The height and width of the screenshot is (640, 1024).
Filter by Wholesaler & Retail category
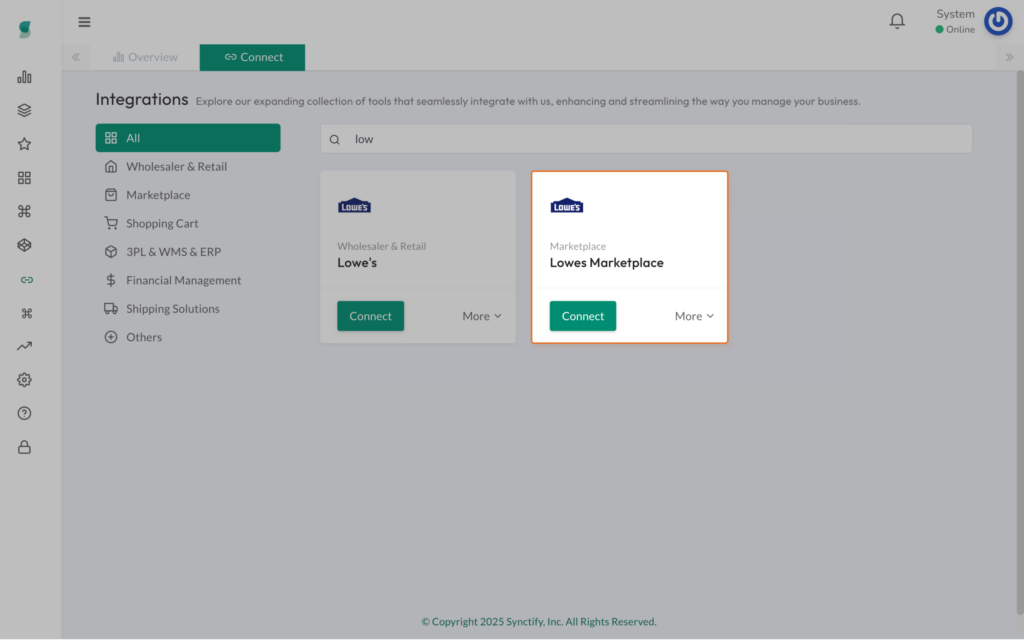pos(188,167)
